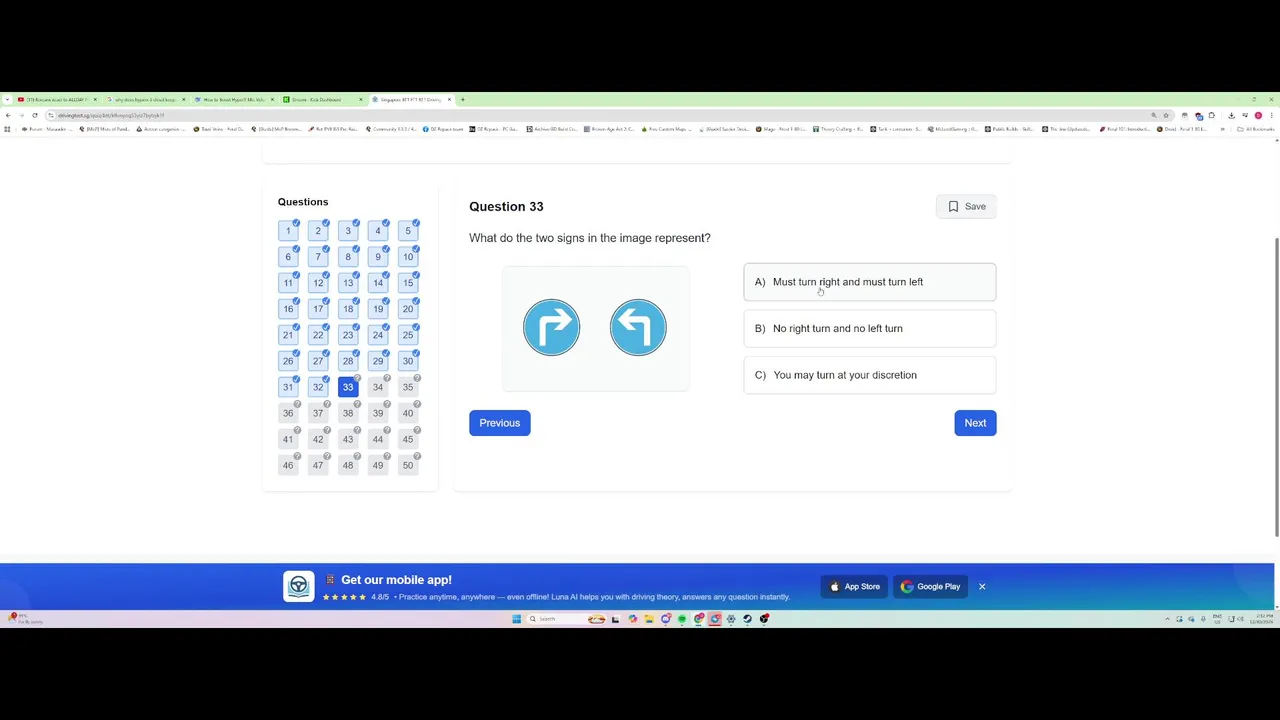The width and height of the screenshot is (1280, 720).
Task: Choose answer A: Must turn right and left
Action: pyautogui.click(x=869, y=282)
